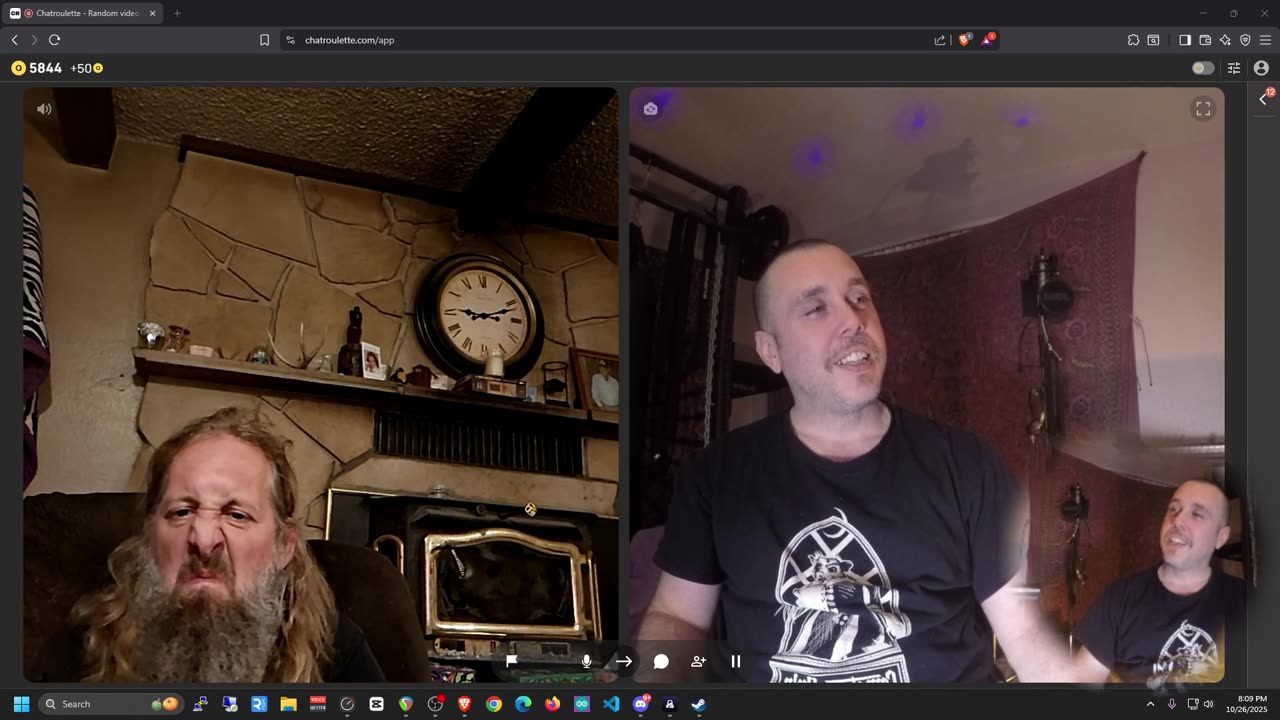The width and height of the screenshot is (1280, 720).
Task: Click the +50 coins bonus
Action: [x=87, y=68]
